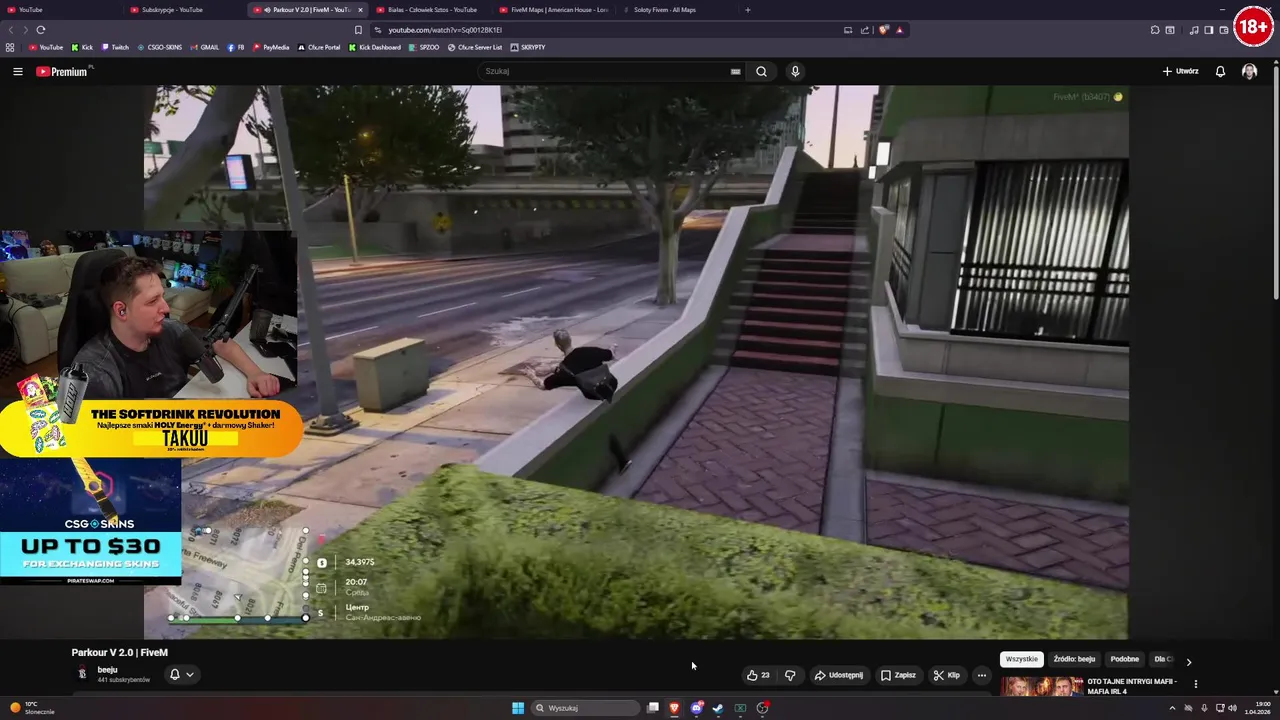The image size is (1280, 720).
Task: Click the Zapisz save button
Action: tap(898, 675)
